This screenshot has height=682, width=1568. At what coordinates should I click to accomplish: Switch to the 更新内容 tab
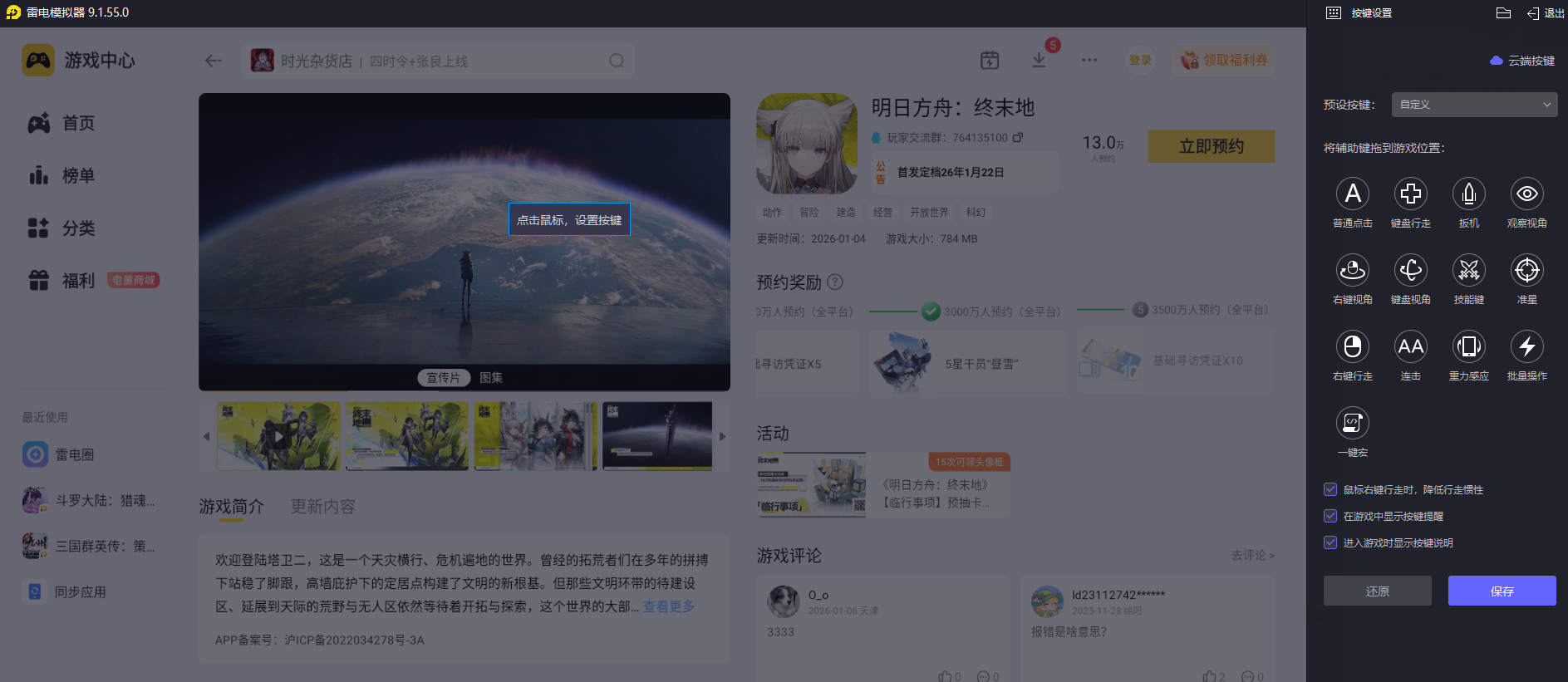pyautogui.click(x=322, y=507)
